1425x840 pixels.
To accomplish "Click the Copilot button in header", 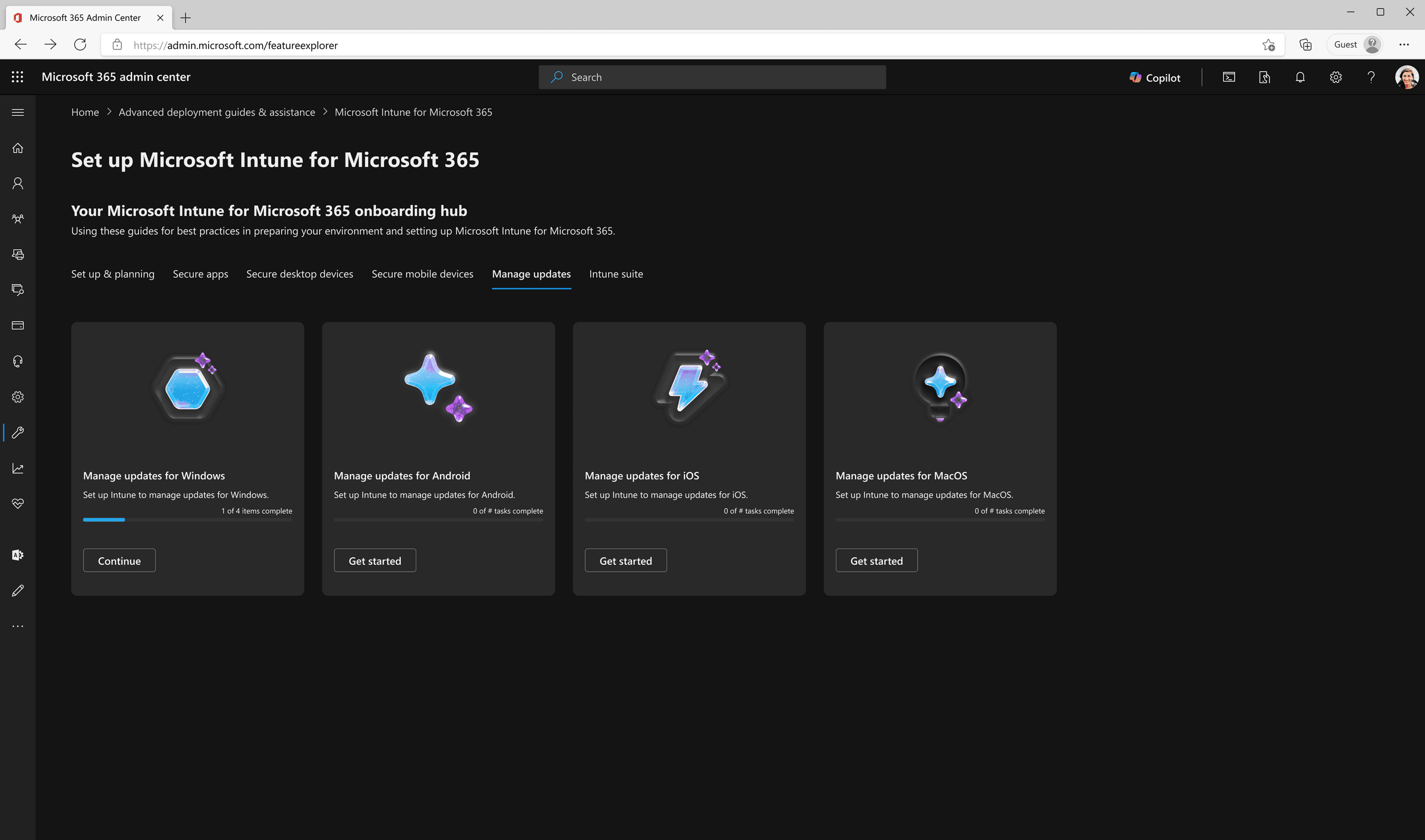I will click(1155, 78).
